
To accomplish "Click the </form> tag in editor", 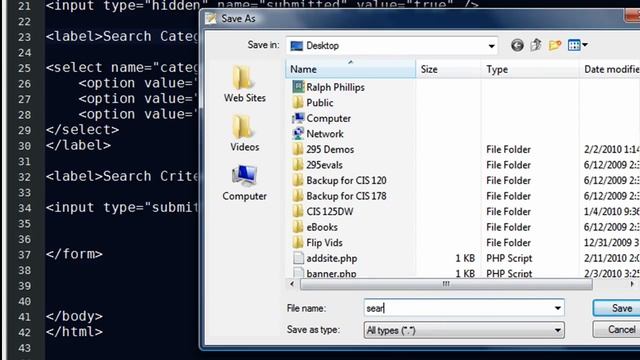I will [74, 254].
